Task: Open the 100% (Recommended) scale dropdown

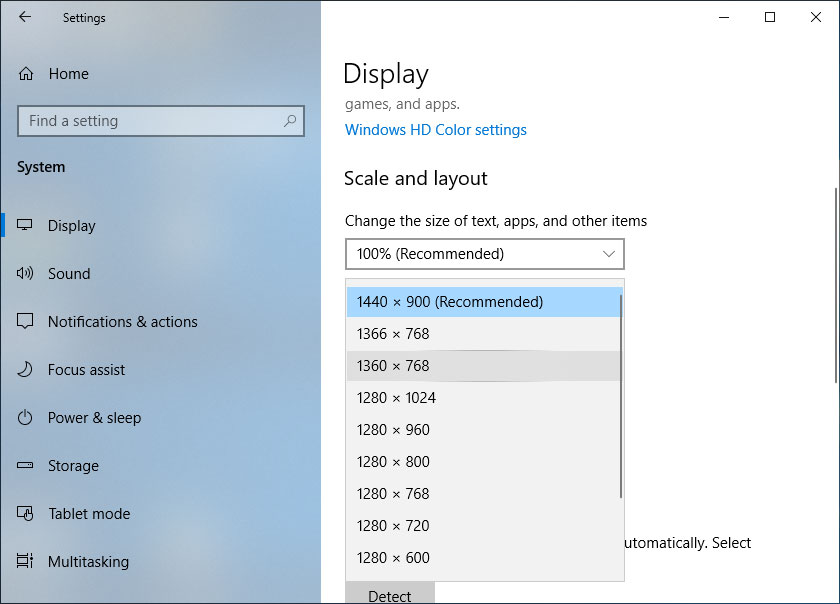Action: (x=484, y=254)
